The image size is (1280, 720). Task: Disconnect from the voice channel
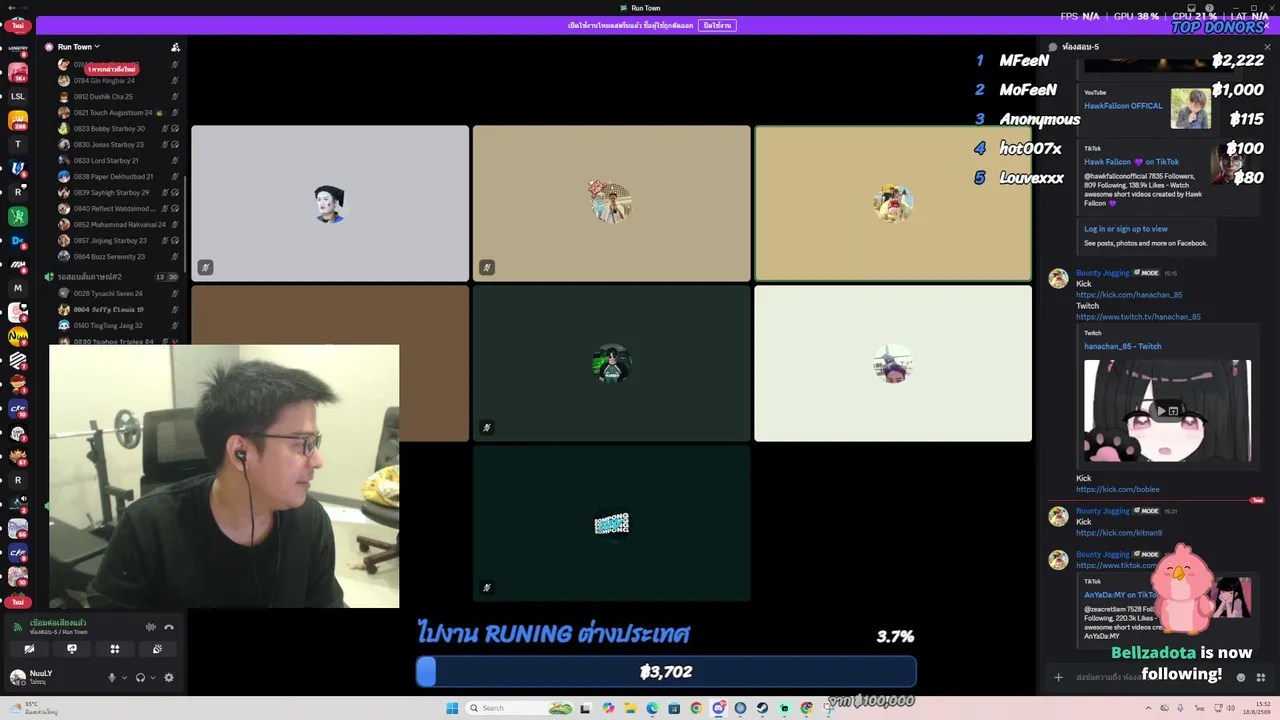169,627
